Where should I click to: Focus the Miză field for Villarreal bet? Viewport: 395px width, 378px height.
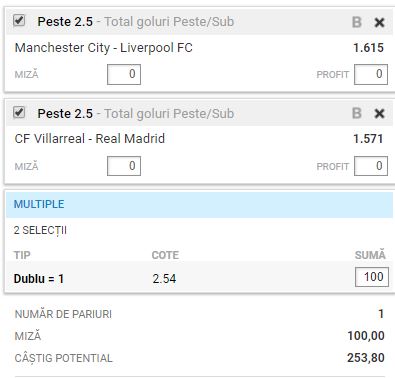124,166
